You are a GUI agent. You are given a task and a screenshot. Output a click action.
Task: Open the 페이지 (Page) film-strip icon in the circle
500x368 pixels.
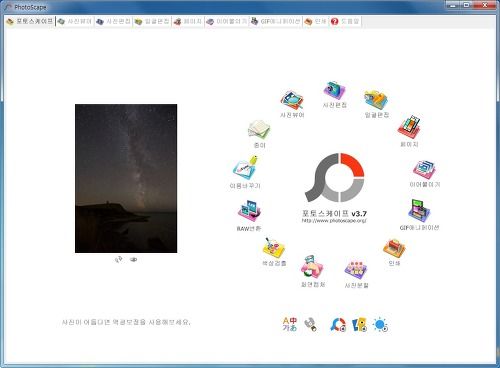[409, 127]
